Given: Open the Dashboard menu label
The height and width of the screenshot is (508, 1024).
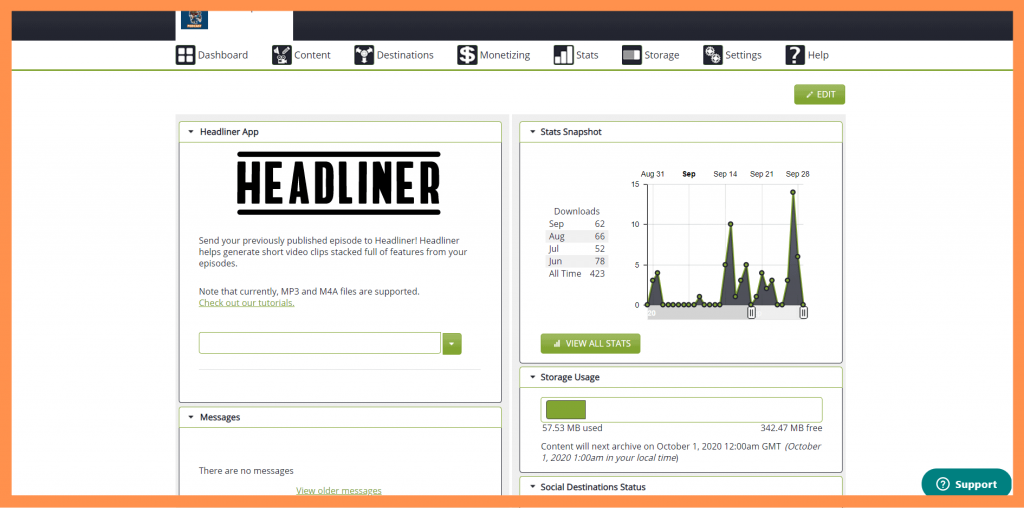Looking at the screenshot, I should tap(223, 55).
